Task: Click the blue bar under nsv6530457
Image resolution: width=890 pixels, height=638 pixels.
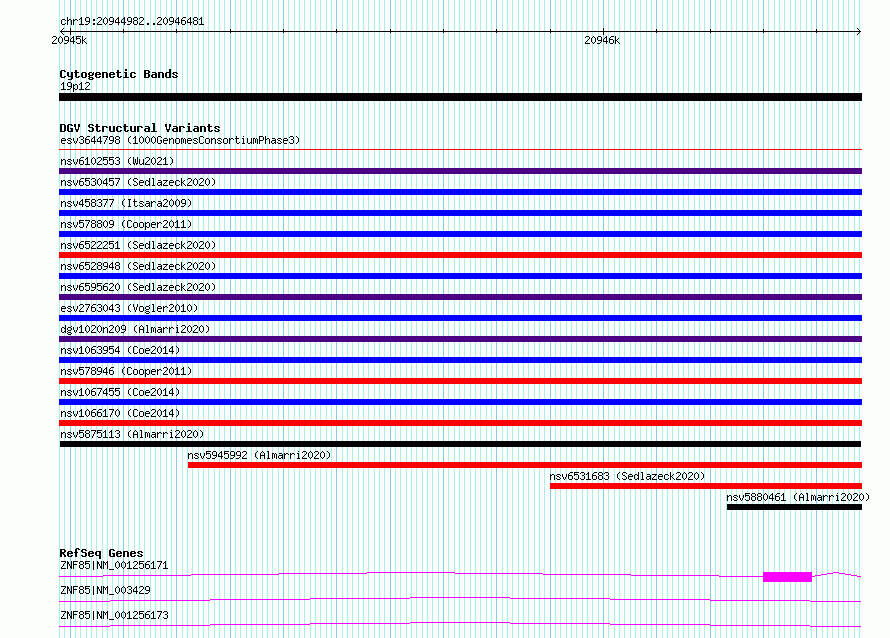Action: pyautogui.click(x=460, y=192)
